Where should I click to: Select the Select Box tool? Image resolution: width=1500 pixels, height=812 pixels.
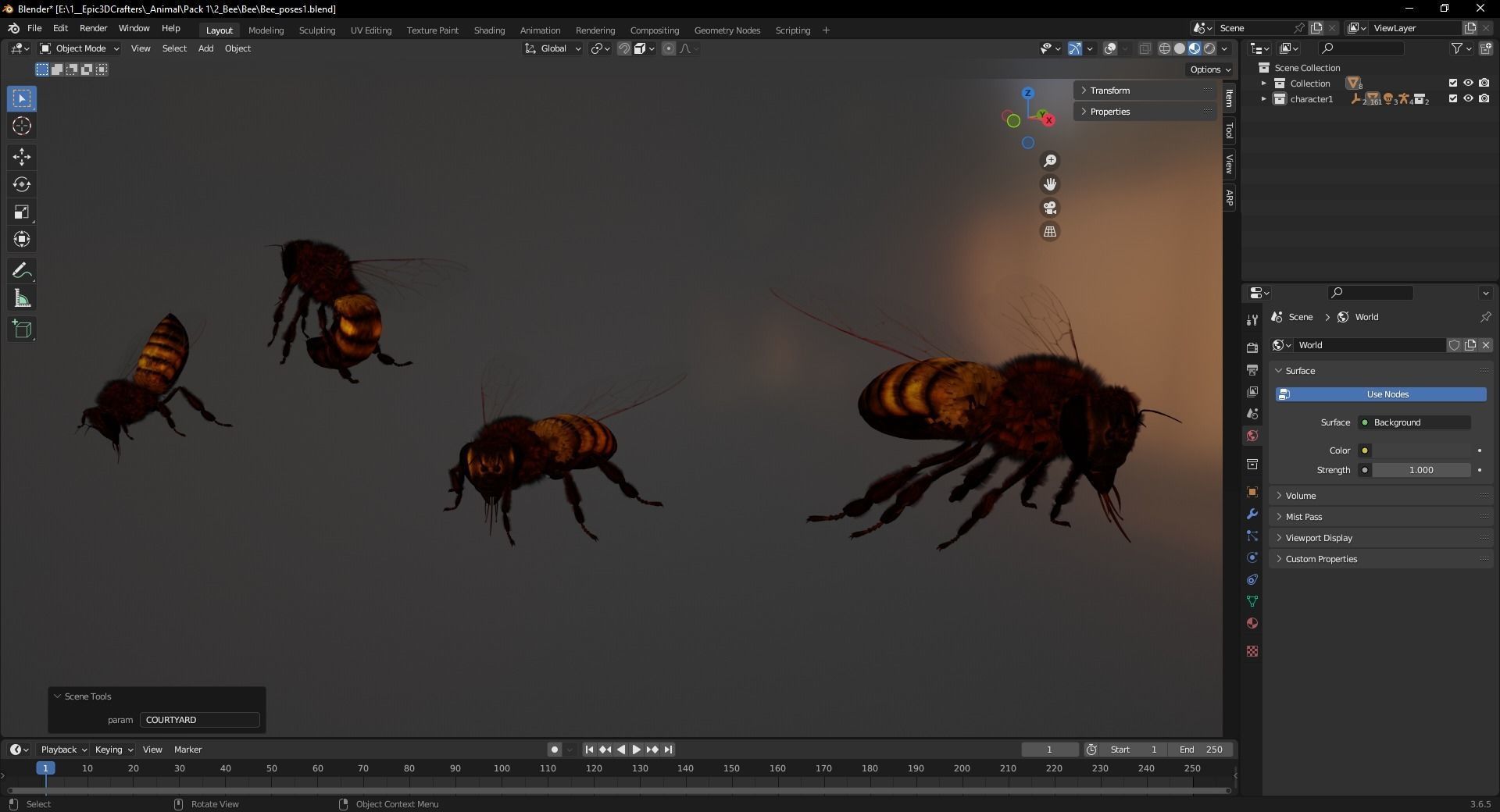[x=22, y=98]
